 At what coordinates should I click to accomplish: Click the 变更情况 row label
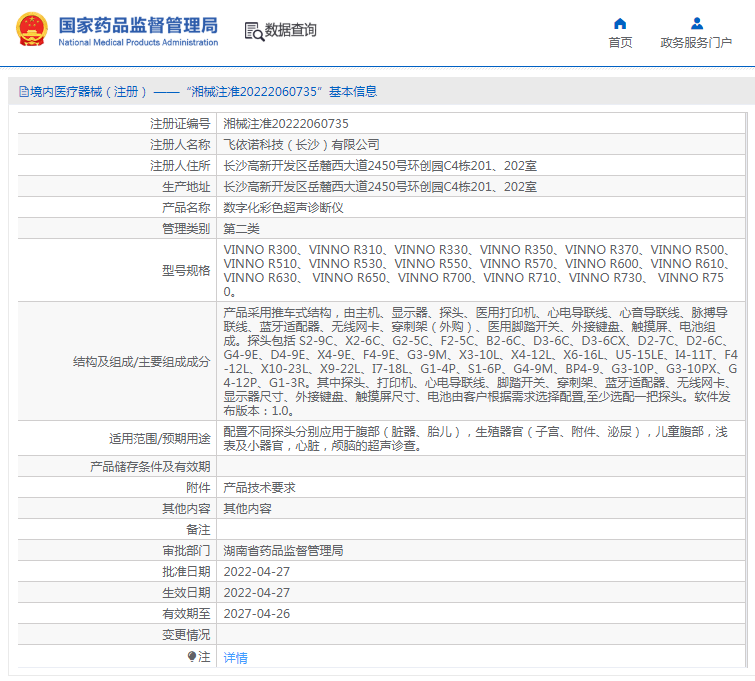[x=186, y=635]
